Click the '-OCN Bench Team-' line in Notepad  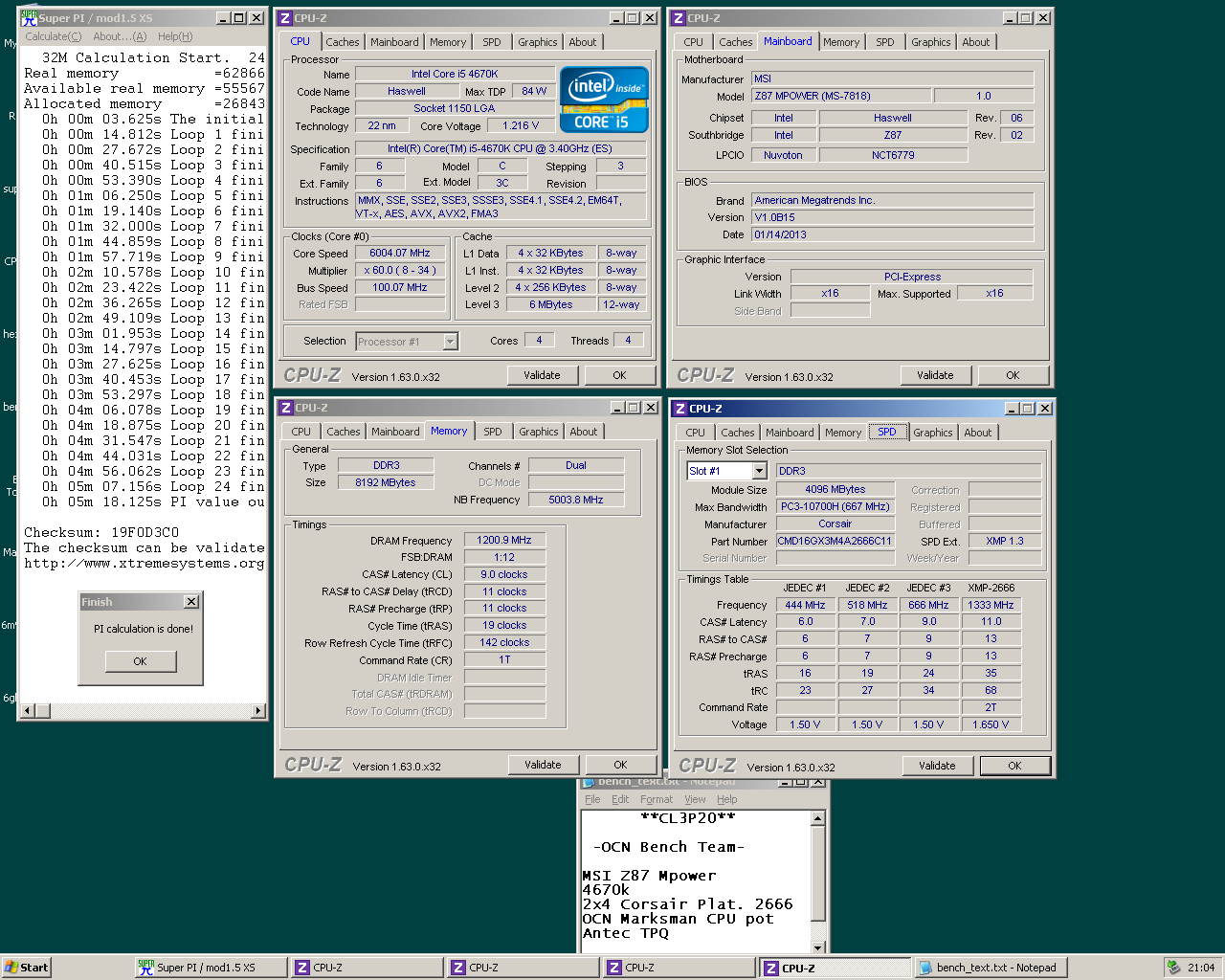[x=668, y=847]
